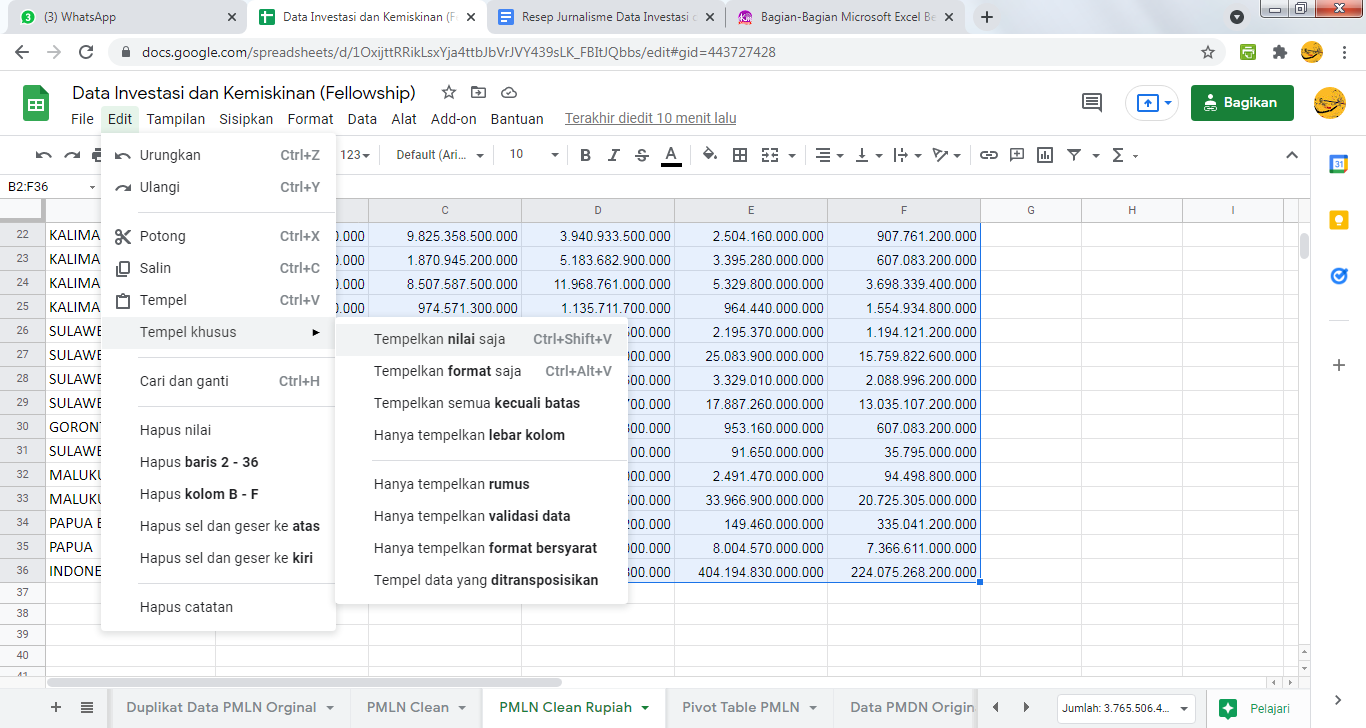Image resolution: width=1366 pixels, height=728 pixels.
Task: Open Google Keep in side panel
Action: coord(1339,220)
